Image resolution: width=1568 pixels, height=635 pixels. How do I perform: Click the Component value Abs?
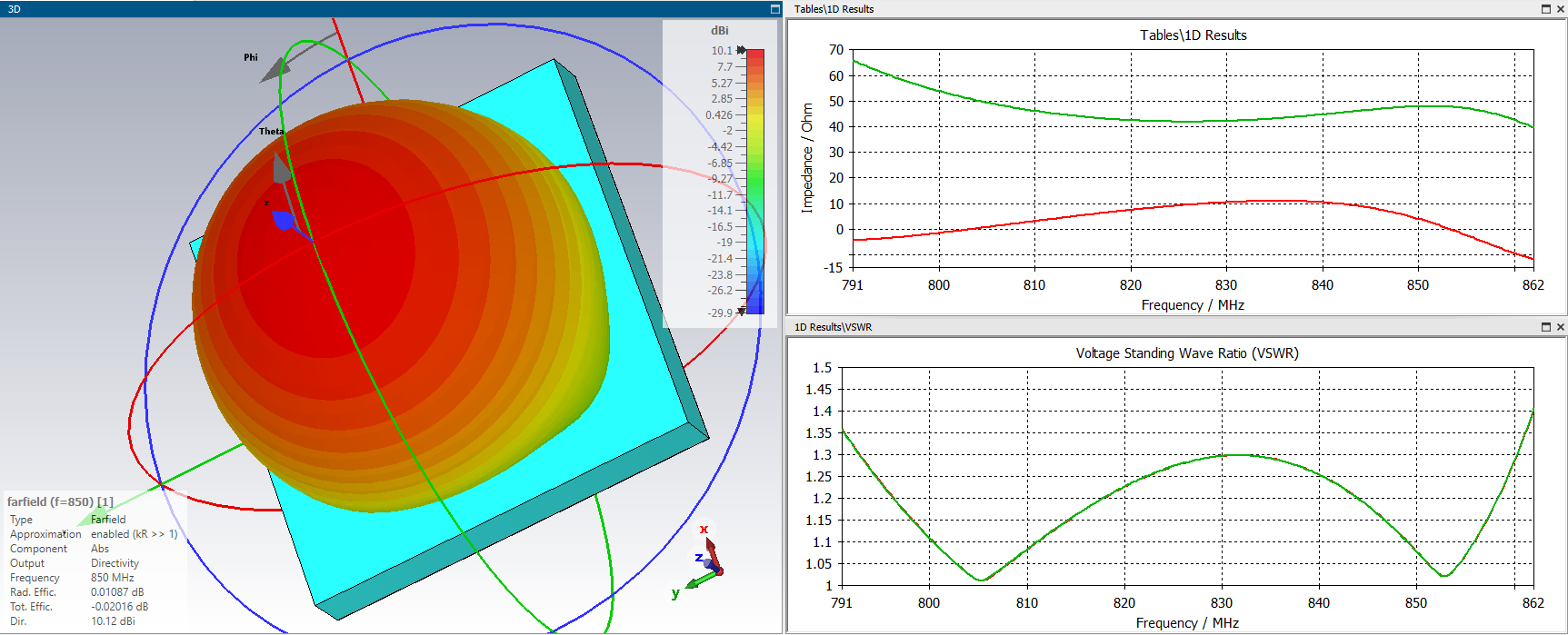100,549
